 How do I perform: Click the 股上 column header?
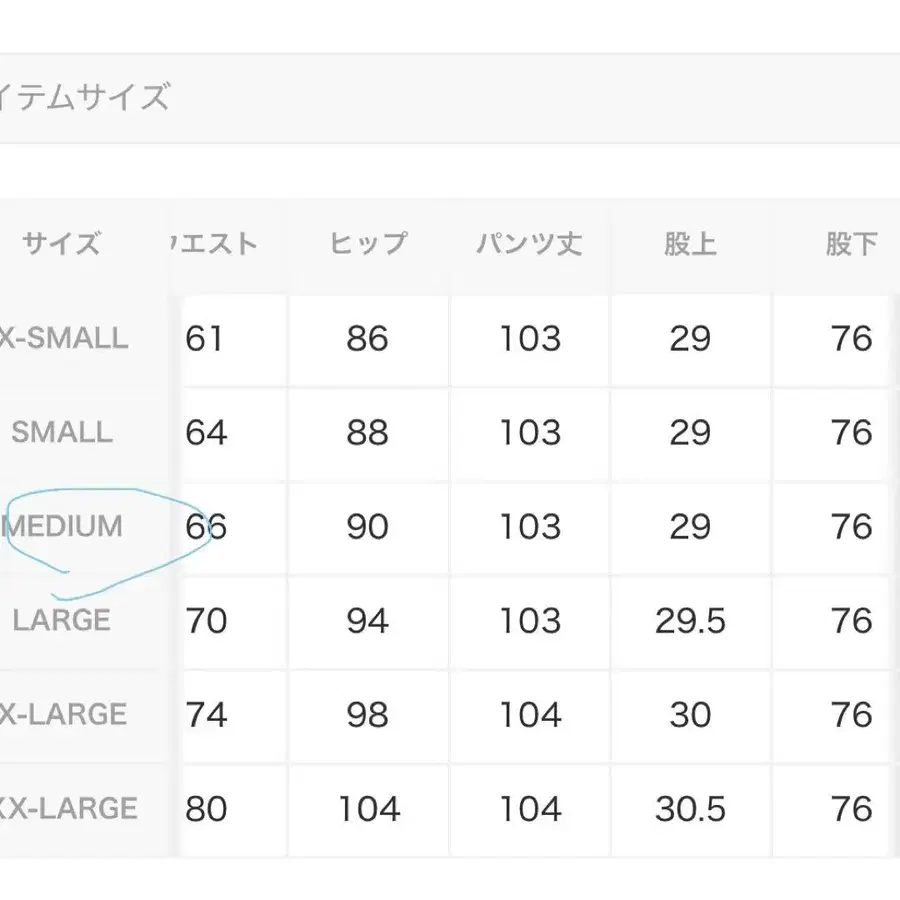tap(690, 244)
